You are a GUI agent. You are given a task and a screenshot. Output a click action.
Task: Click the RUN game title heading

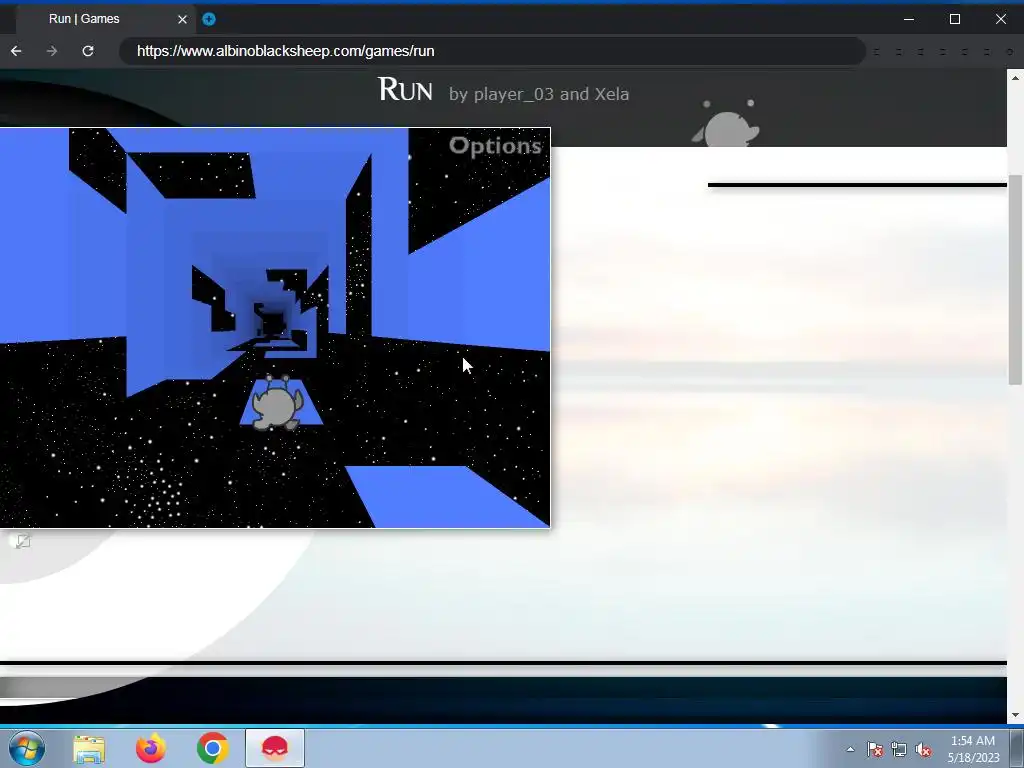click(405, 89)
